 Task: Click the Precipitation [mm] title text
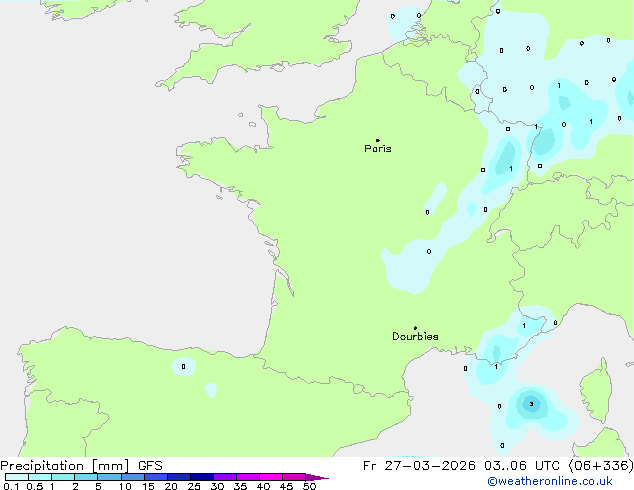pyautogui.click(x=65, y=466)
